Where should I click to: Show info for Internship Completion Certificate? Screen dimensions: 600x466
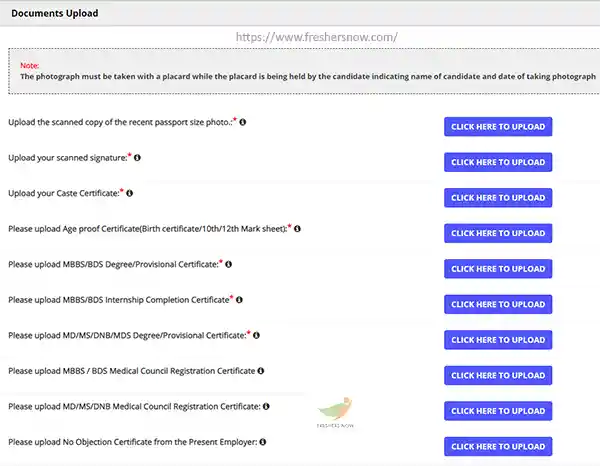click(x=239, y=300)
